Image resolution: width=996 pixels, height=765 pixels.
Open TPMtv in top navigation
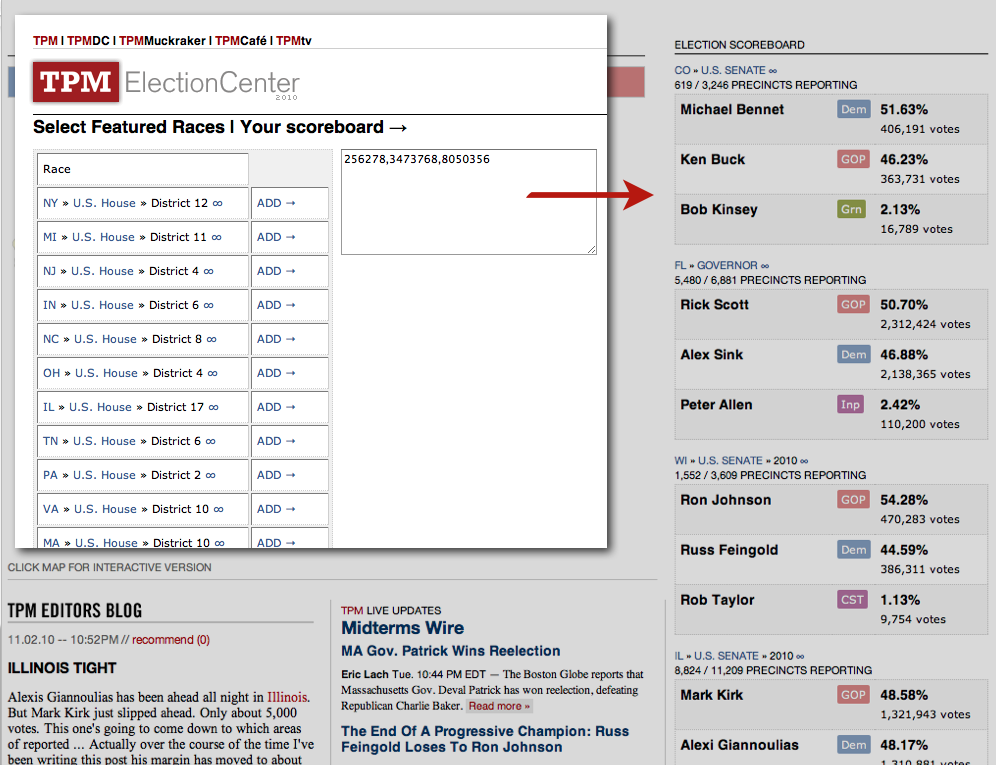(x=293, y=41)
